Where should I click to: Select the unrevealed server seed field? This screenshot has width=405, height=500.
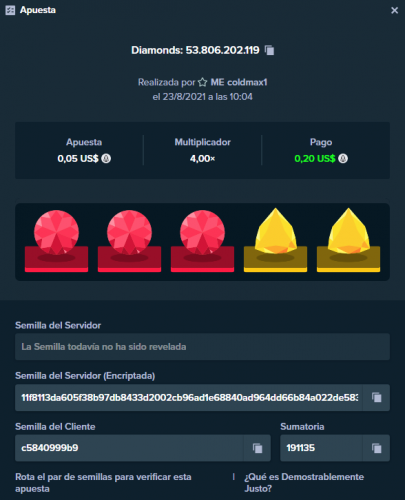(x=202, y=347)
